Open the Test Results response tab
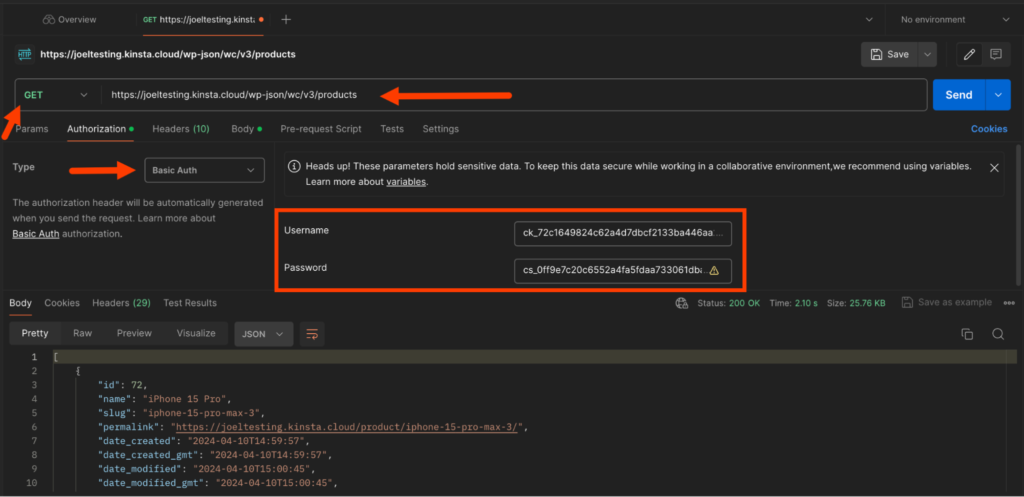 (190, 303)
